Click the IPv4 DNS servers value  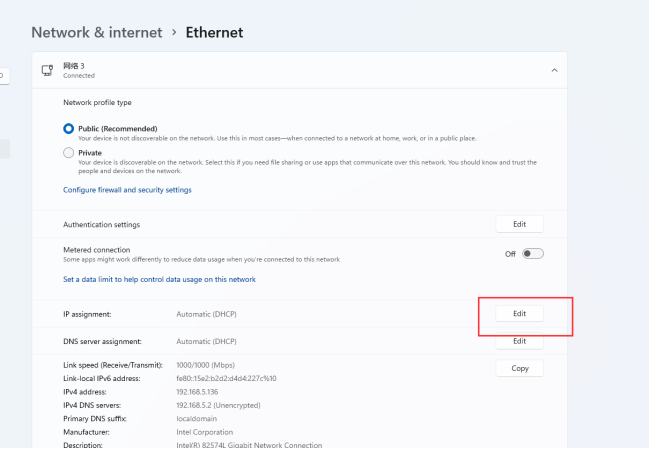218,405
